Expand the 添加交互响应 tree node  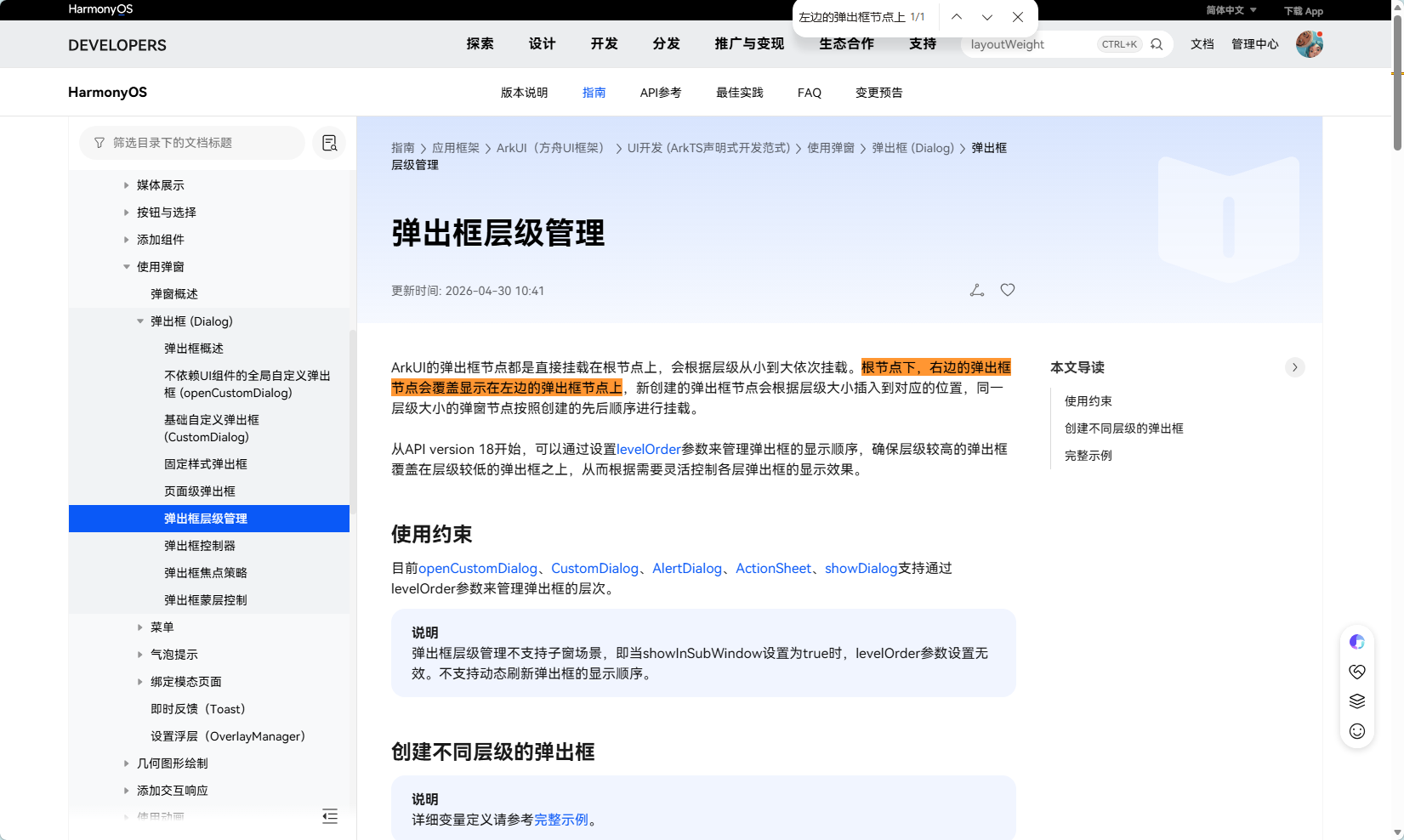coord(127,791)
